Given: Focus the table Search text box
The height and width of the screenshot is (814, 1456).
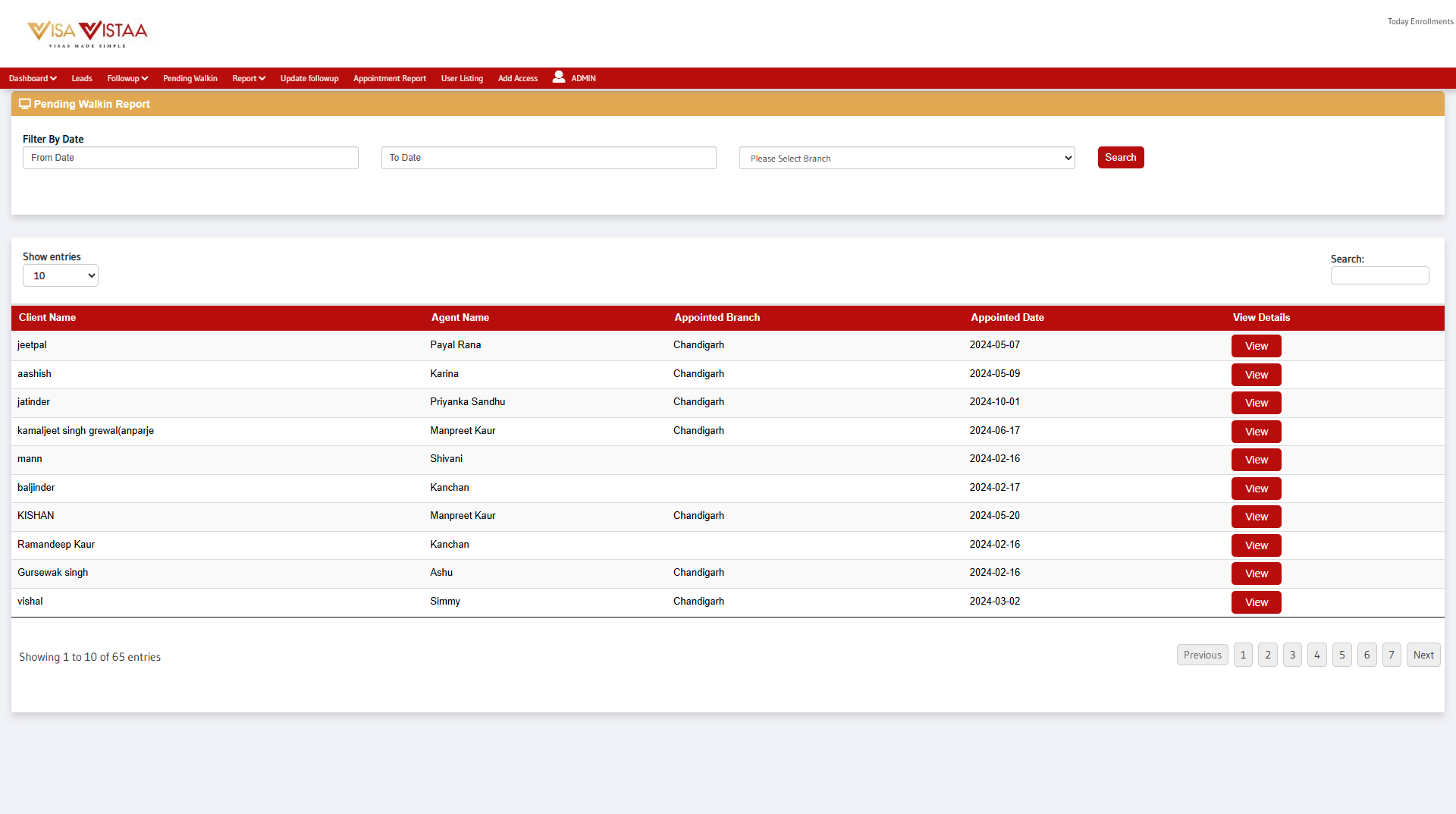Looking at the screenshot, I should (x=1379, y=275).
